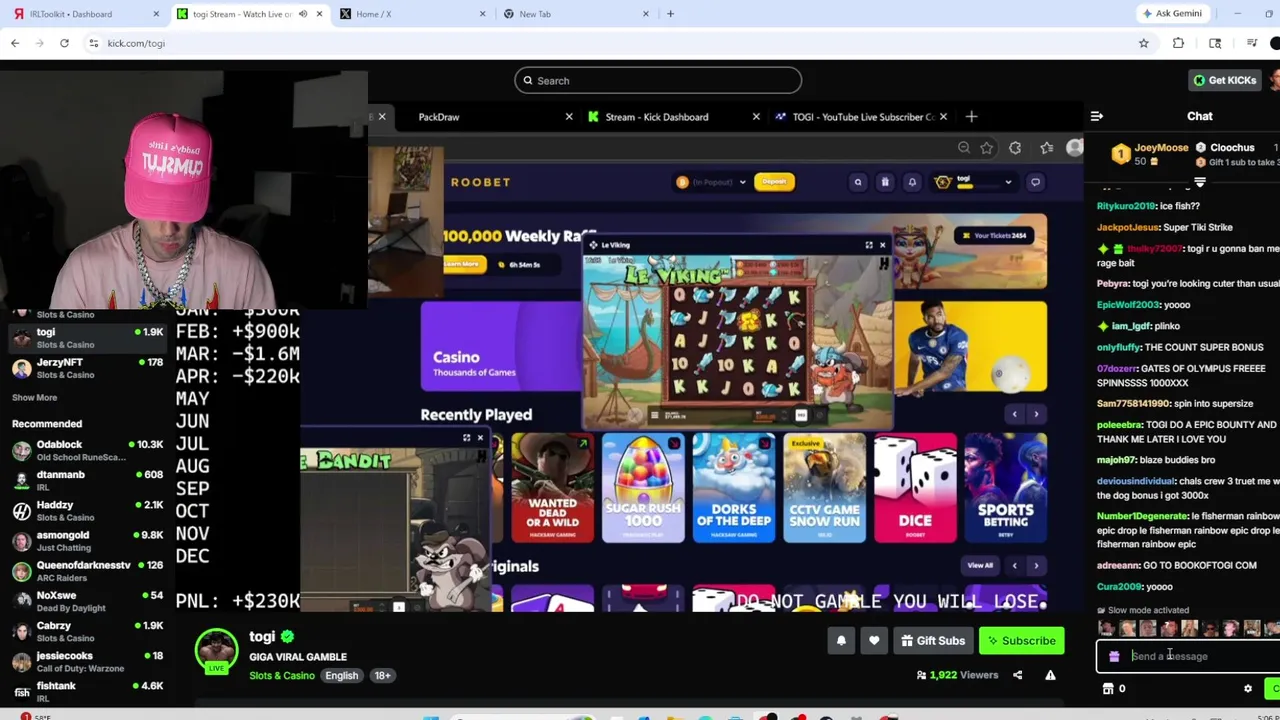Screen dimensions: 1280x720
Task: Collapse the chat panel
Action: point(1097,117)
